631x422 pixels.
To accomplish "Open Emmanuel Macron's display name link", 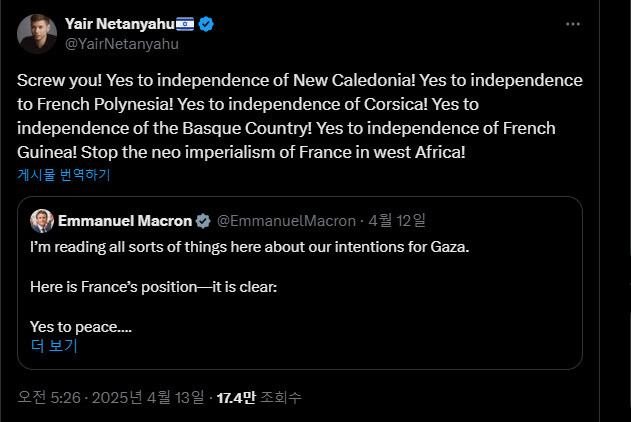I will [125, 220].
